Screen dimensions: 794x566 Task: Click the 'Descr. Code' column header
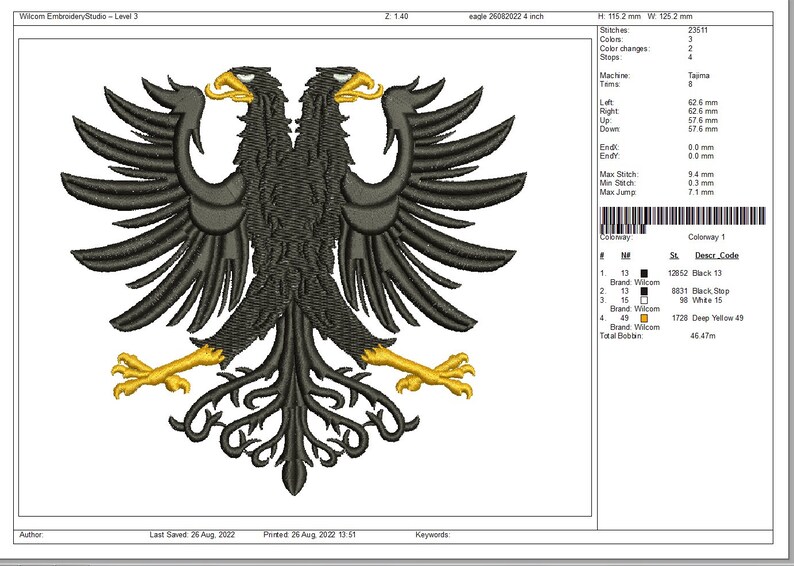[717, 256]
